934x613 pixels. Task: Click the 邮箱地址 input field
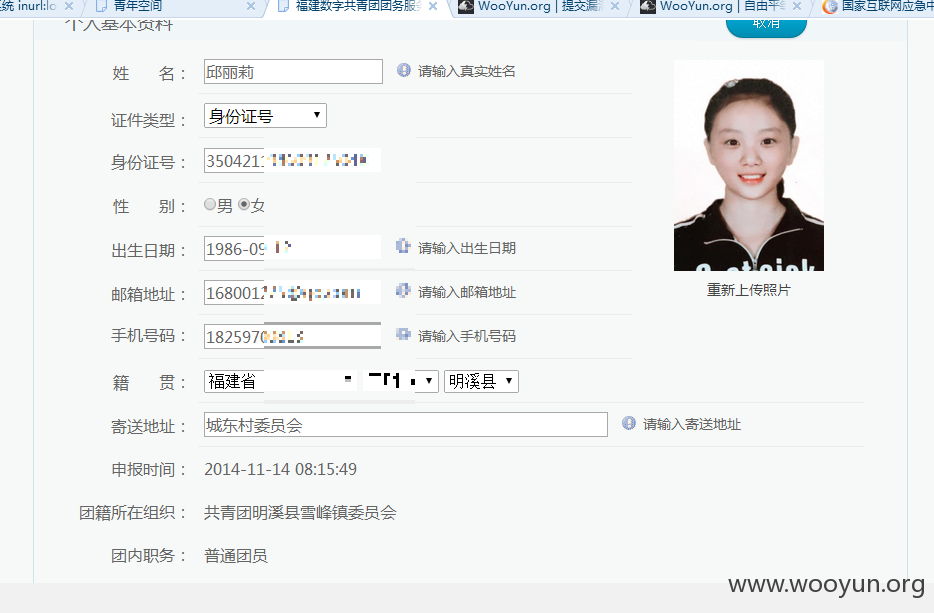pos(293,292)
